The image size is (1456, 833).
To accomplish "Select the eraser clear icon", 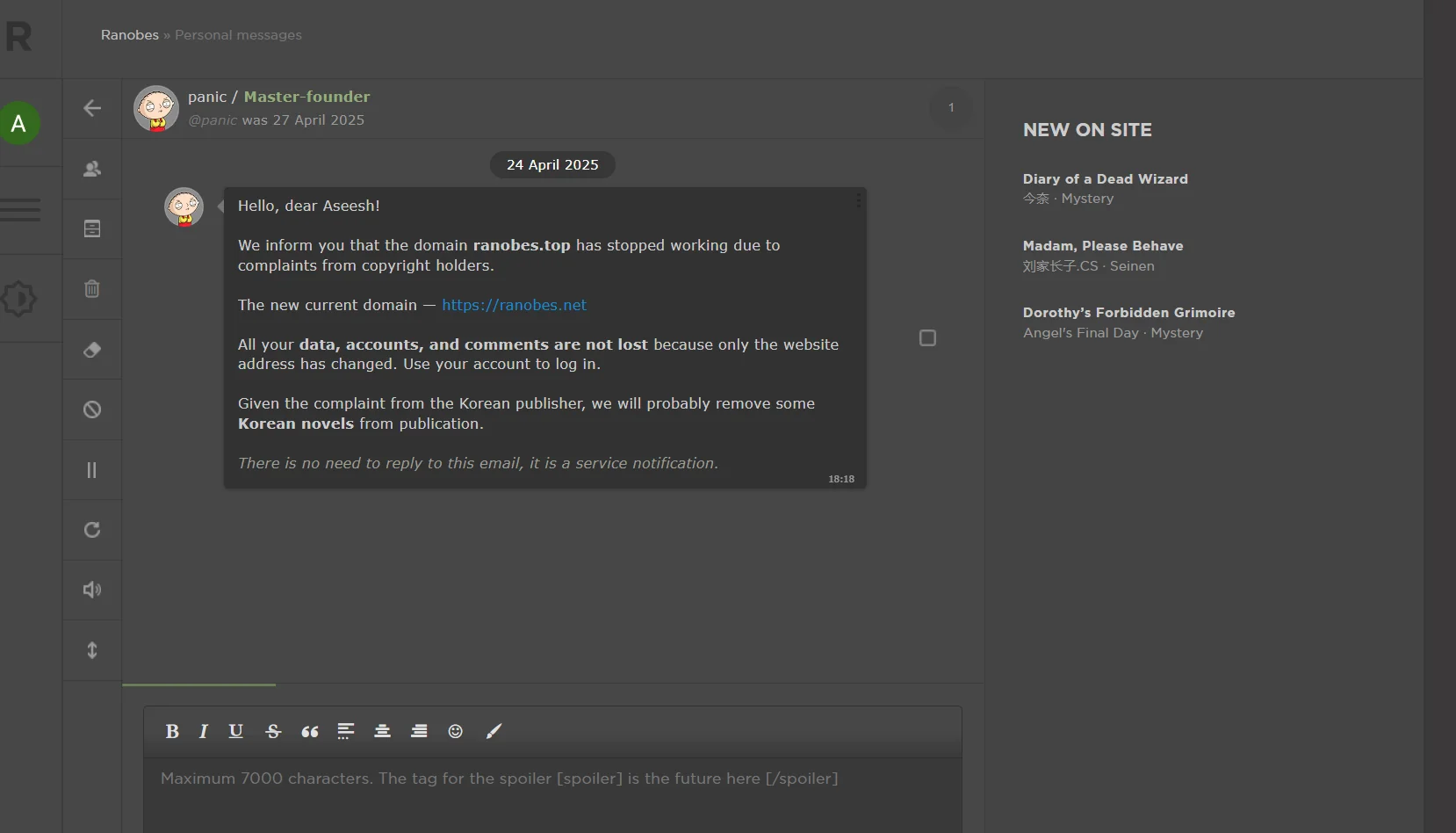I will (92, 350).
